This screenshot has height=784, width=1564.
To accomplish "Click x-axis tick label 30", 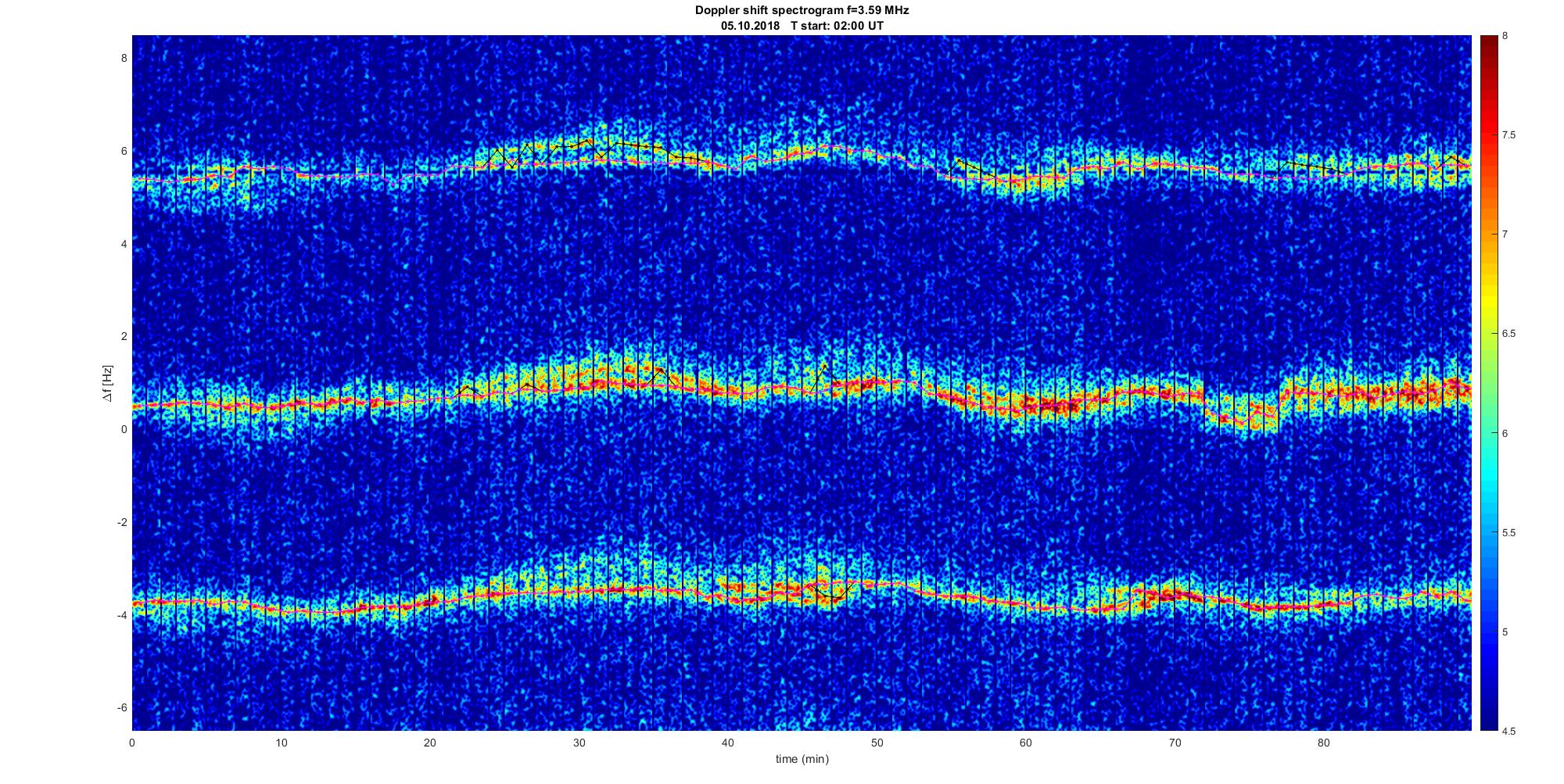I will [579, 743].
